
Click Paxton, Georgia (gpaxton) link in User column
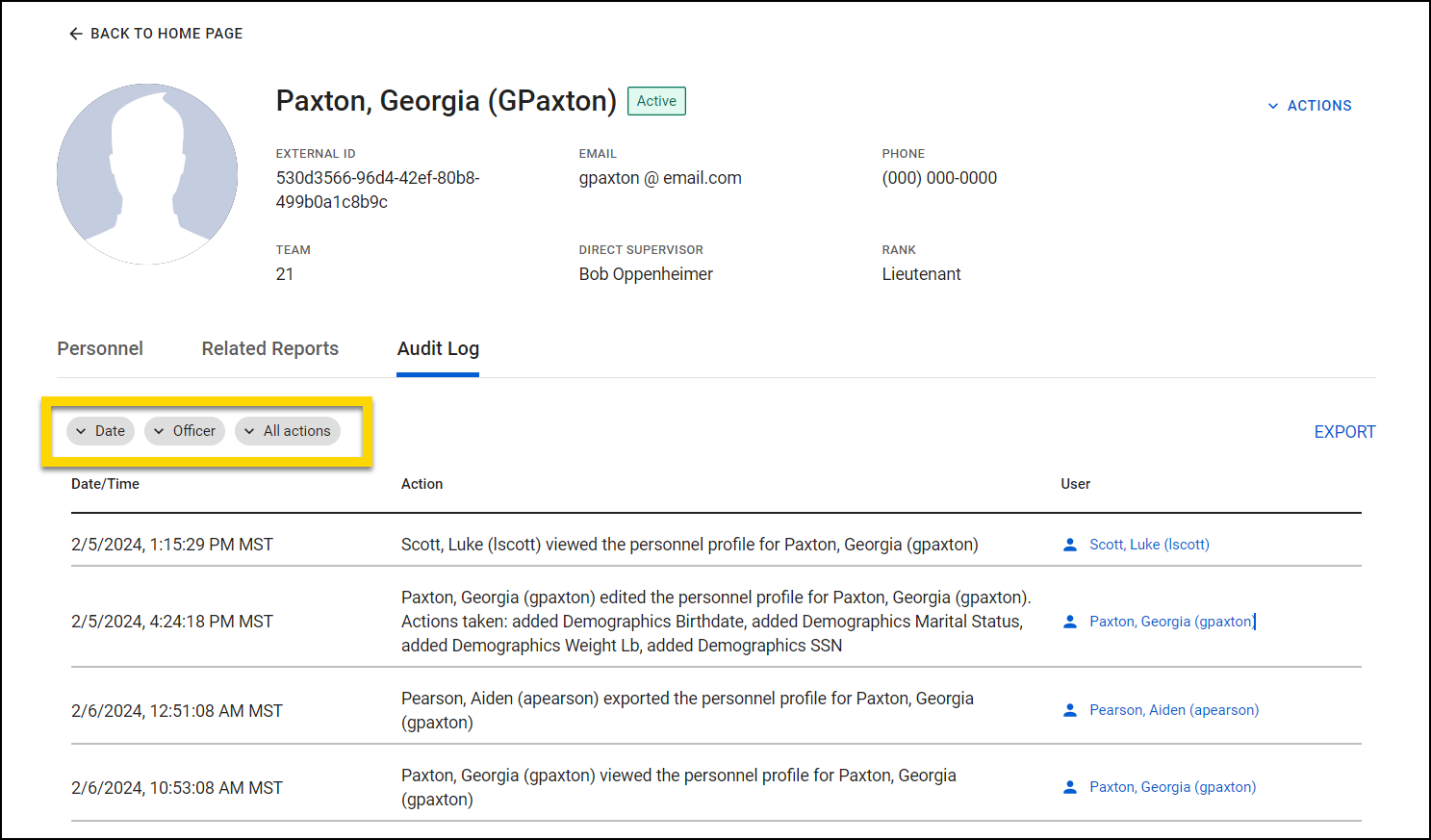point(1170,622)
